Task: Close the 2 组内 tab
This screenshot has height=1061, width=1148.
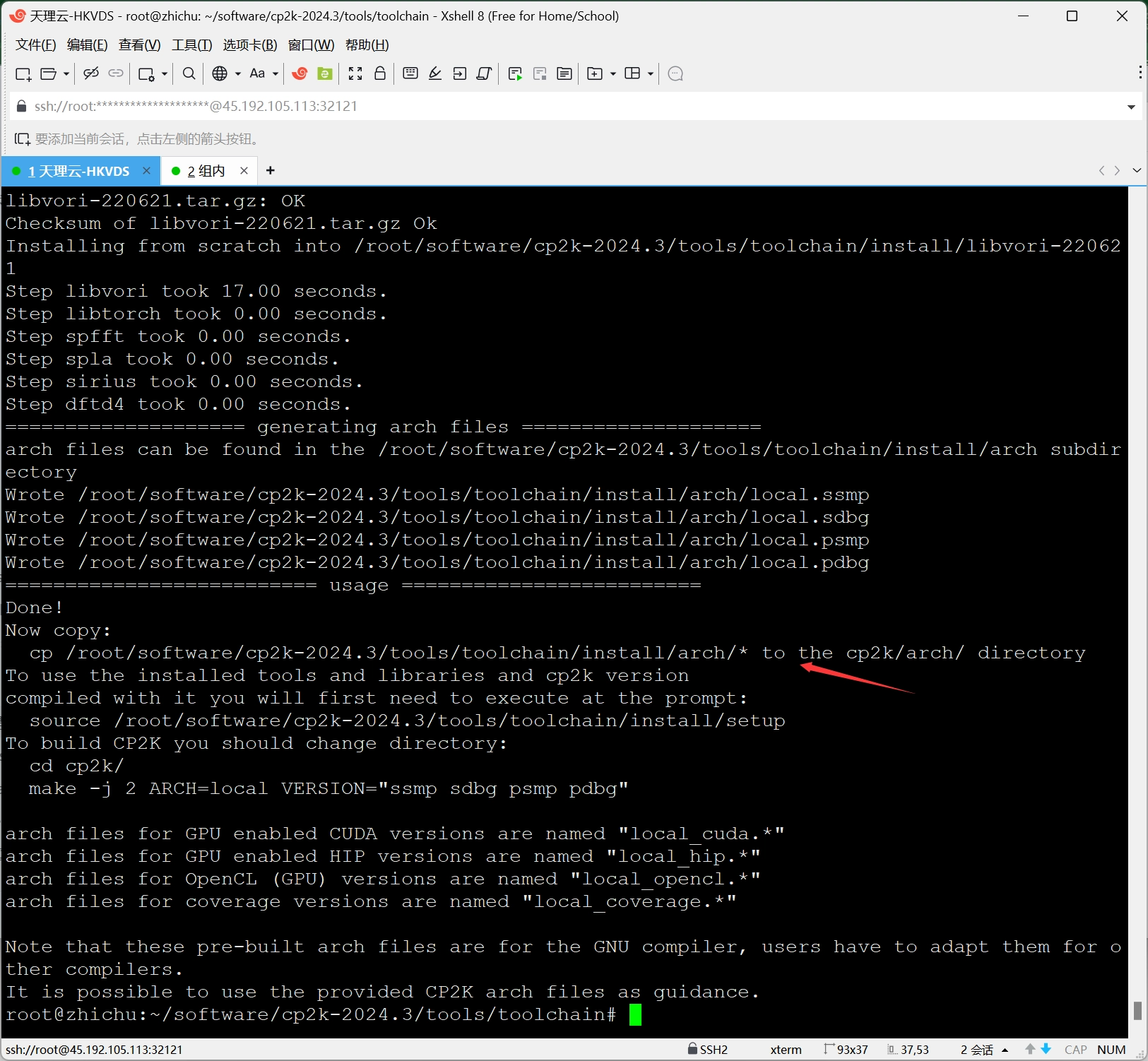Action: pyautogui.click(x=244, y=170)
